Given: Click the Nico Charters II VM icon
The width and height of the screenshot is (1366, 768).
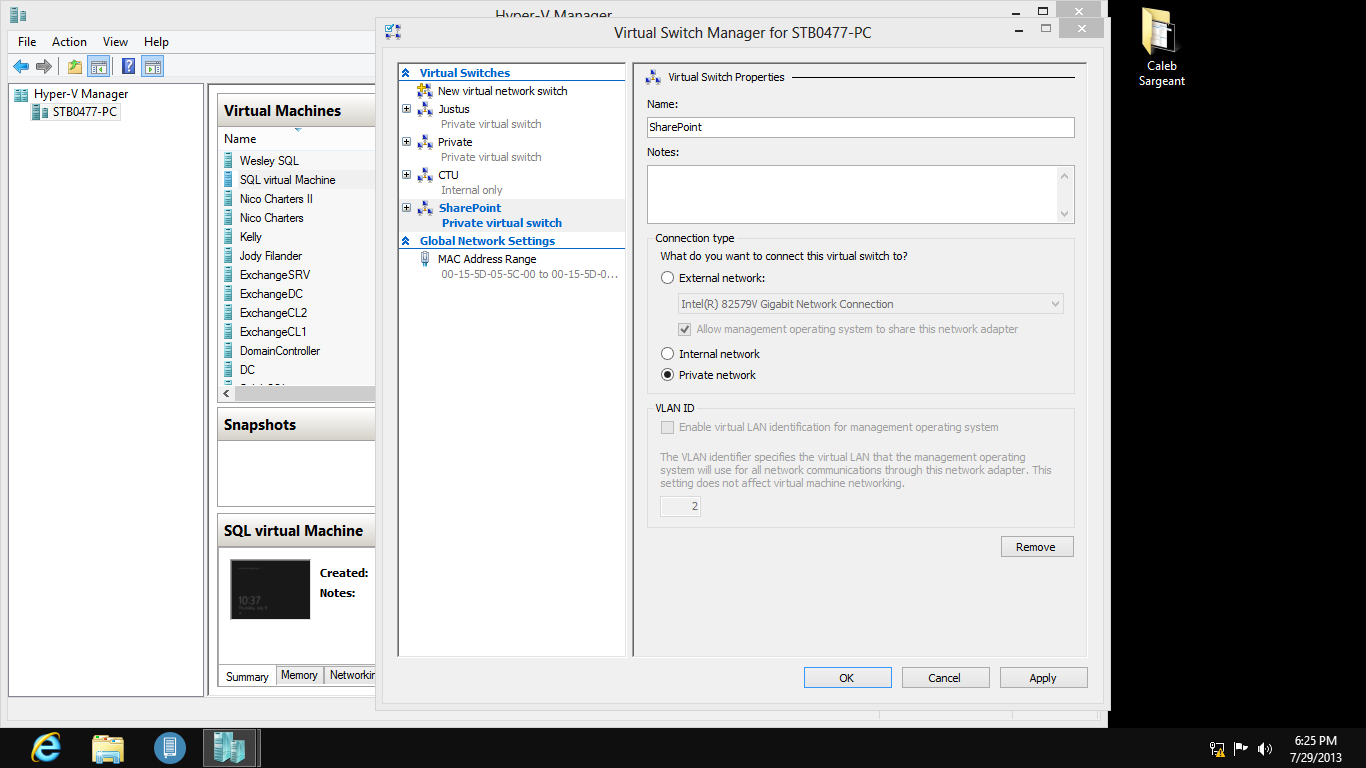Looking at the screenshot, I should point(229,199).
